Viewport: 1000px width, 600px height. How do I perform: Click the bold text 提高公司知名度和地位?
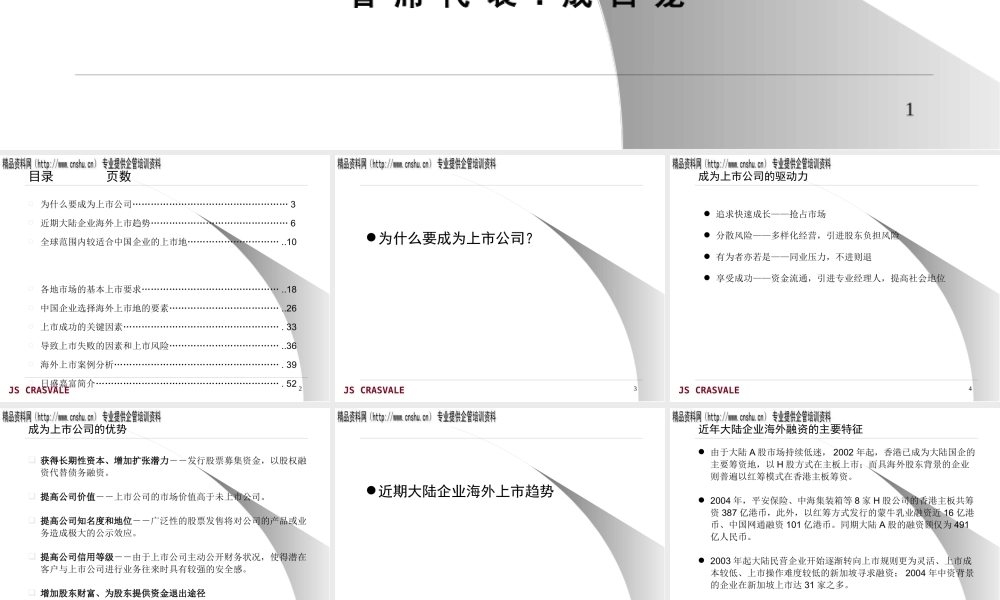tap(86, 521)
